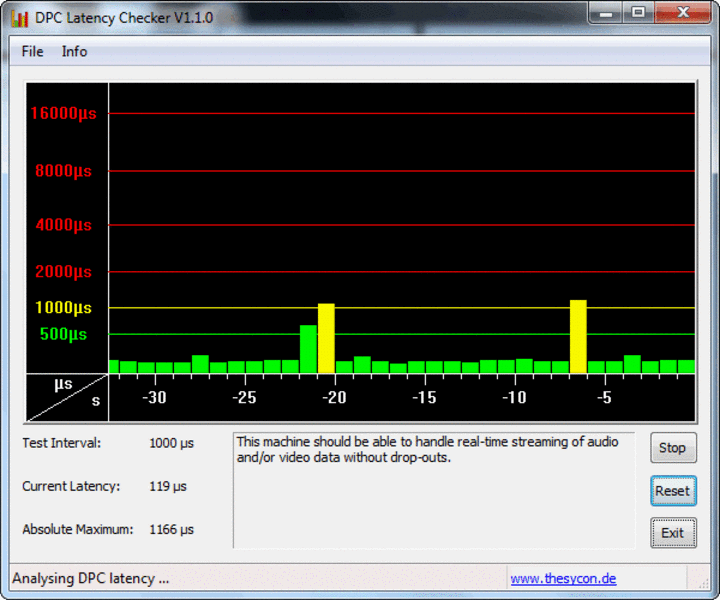
Task: Click the real-time streaming message text
Action: tap(427, 449)
